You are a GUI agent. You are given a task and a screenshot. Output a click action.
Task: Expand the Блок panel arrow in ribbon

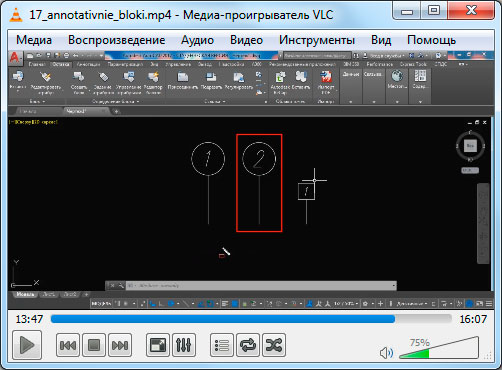(x=45, y=101)
